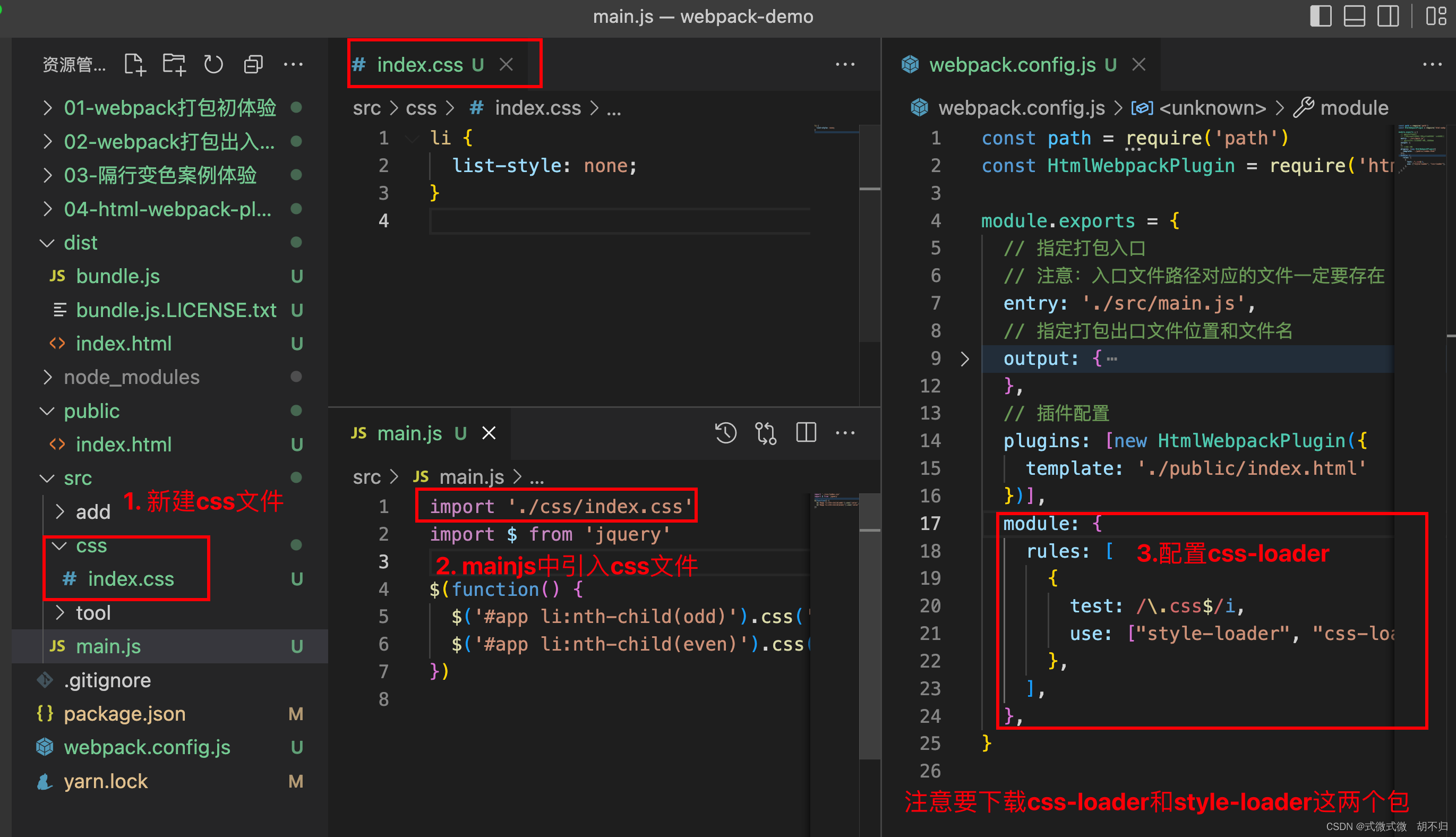This screenshot has height=837, width=1456.
Task: Open package.json from the file tree
Action: pos(124,713)
